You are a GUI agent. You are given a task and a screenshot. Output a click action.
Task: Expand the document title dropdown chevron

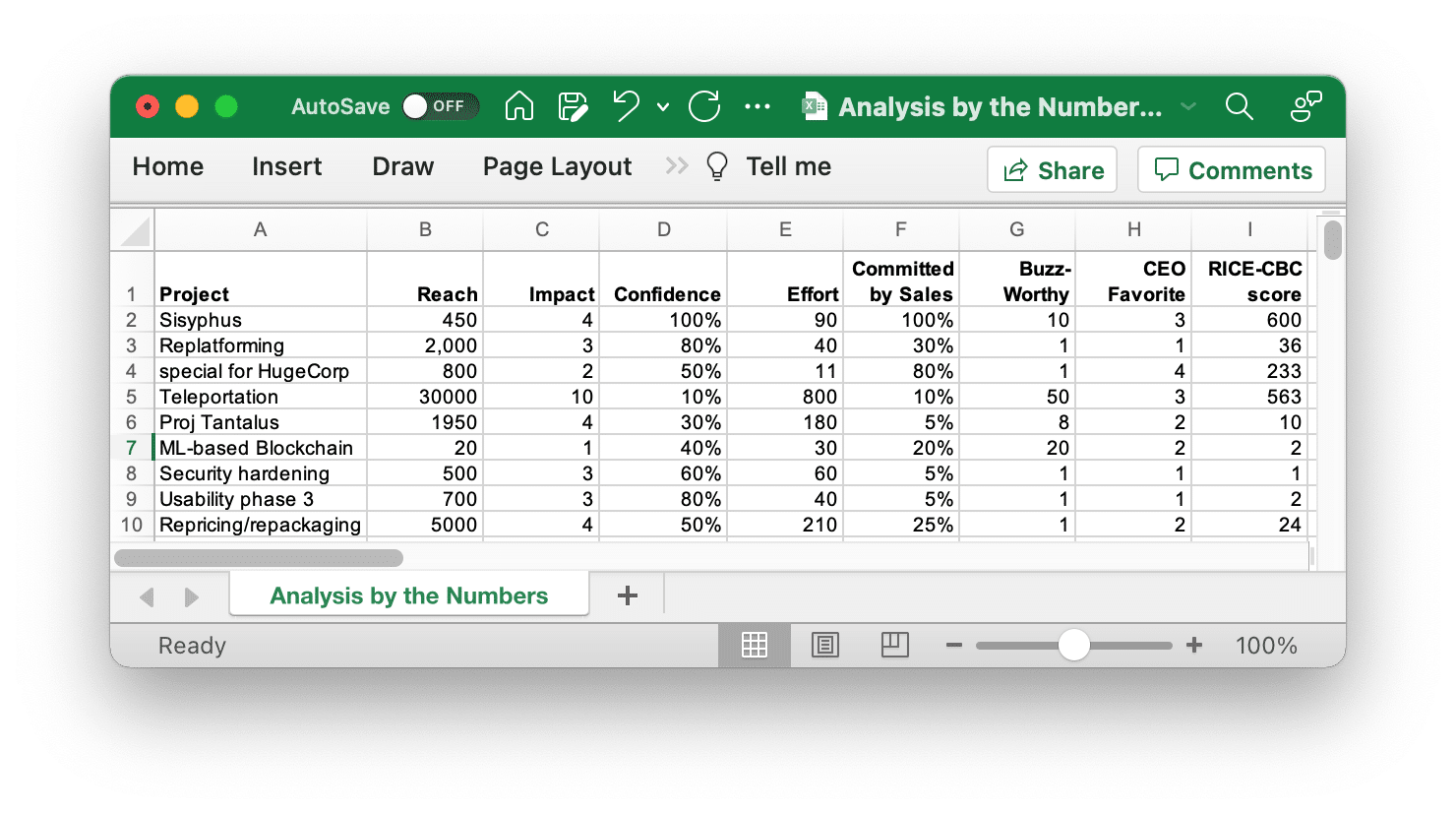pyautogui.click(x=1188, y=106)
